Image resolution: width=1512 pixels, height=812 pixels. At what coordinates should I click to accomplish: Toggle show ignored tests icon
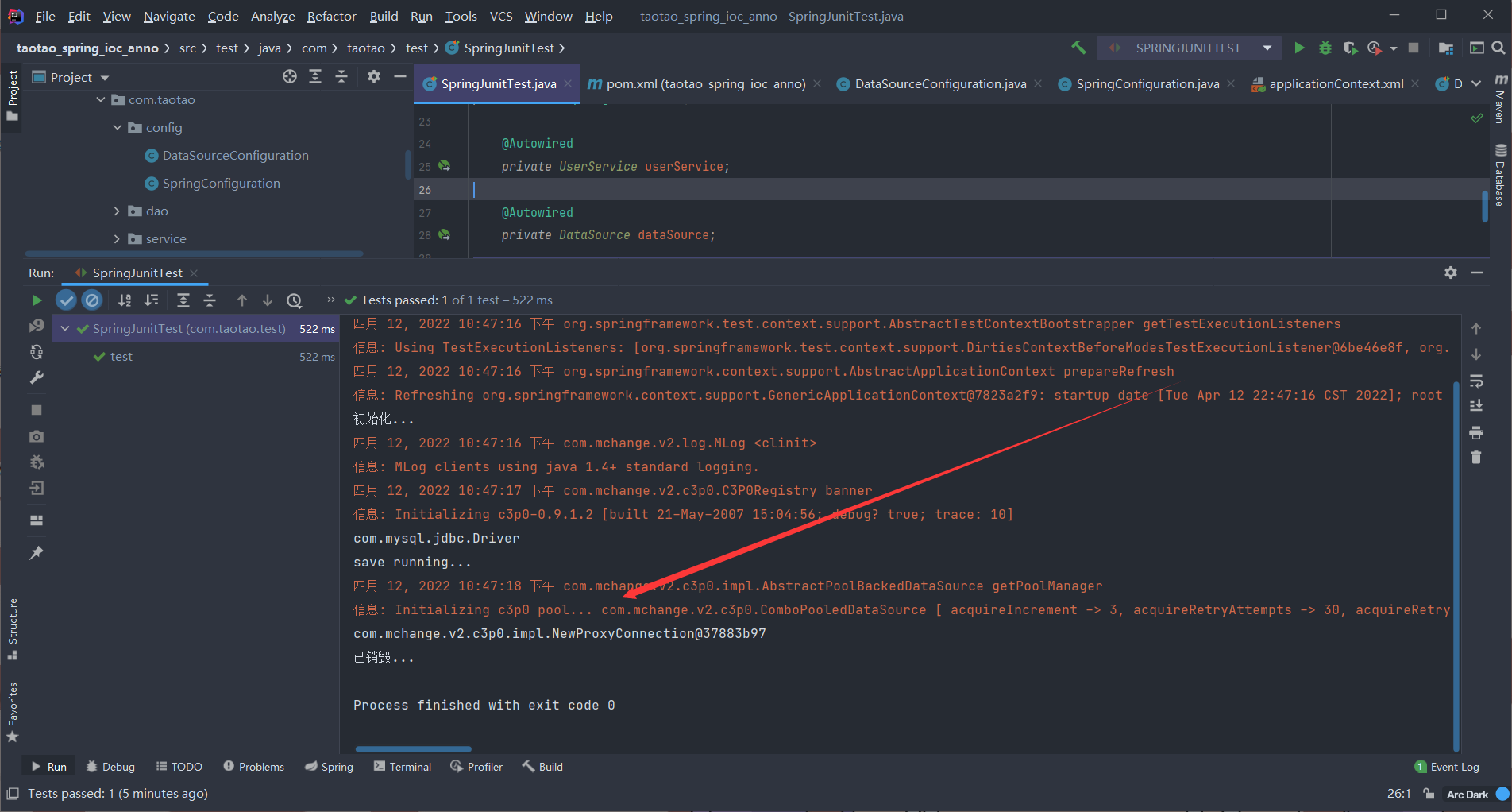coord(92,300)
